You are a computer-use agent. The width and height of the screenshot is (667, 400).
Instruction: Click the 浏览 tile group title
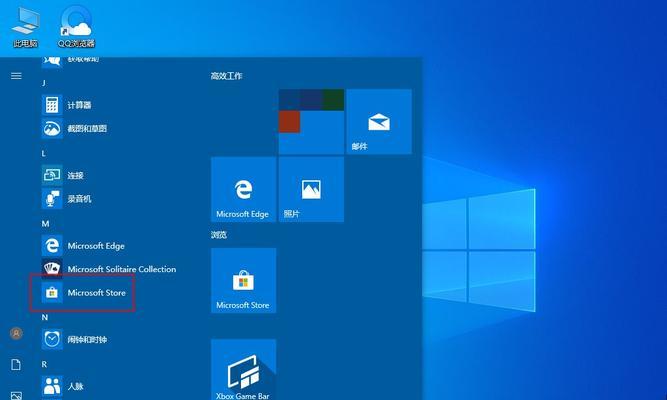point(219,234)
